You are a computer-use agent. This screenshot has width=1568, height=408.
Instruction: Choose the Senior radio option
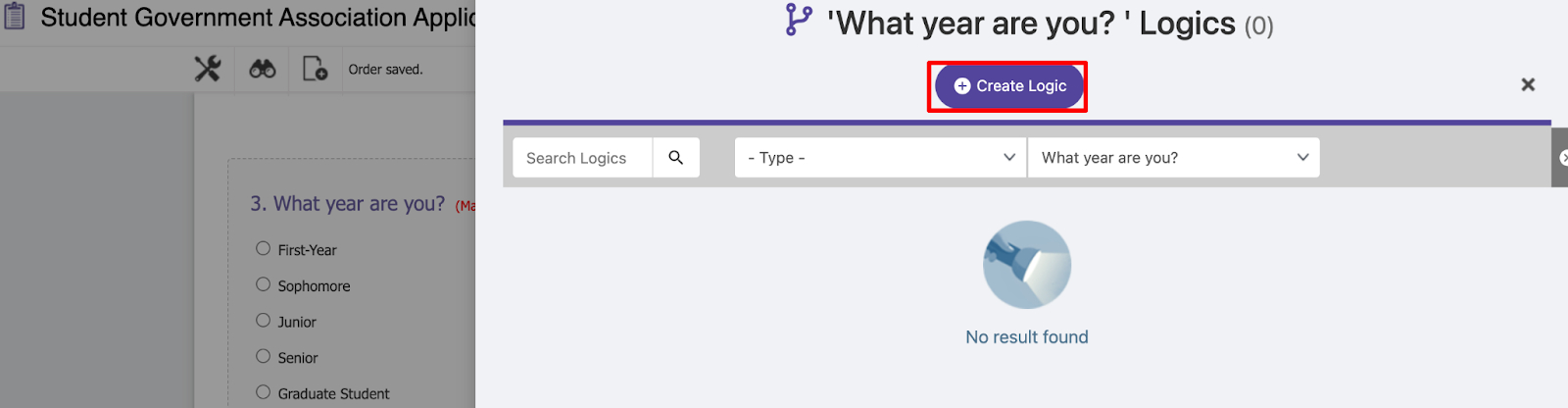pyautogui.click(x=263, y=356)
